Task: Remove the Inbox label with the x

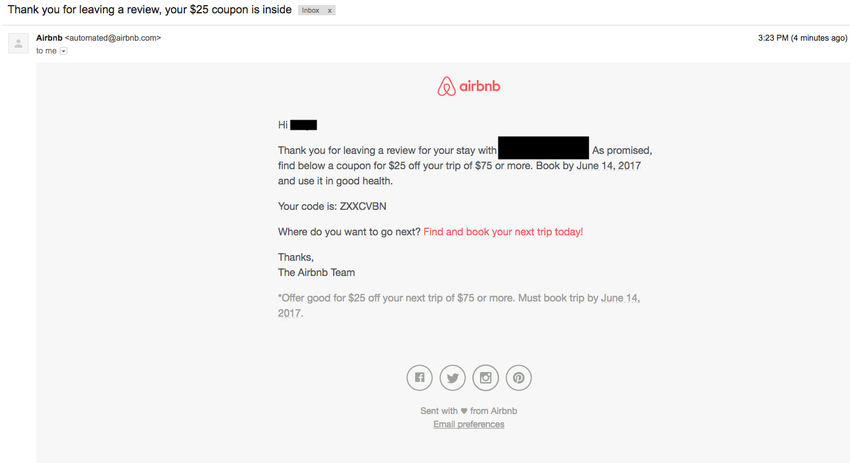Action: point(329,10)
